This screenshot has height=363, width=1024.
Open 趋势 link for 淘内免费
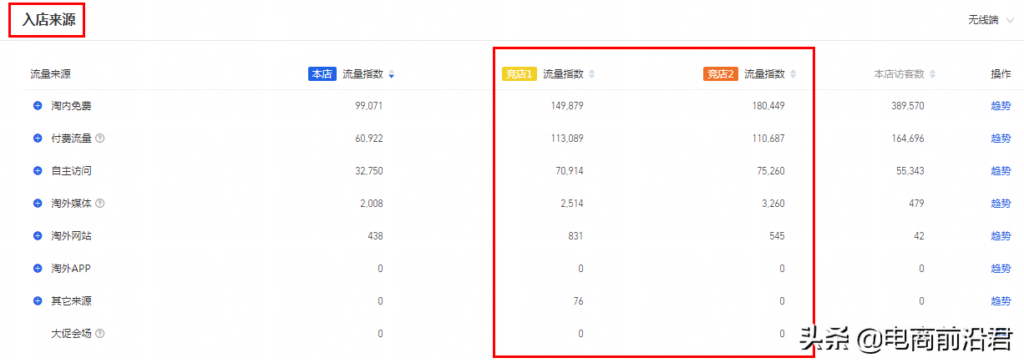pyautogui.click(x=1000, y=105)
